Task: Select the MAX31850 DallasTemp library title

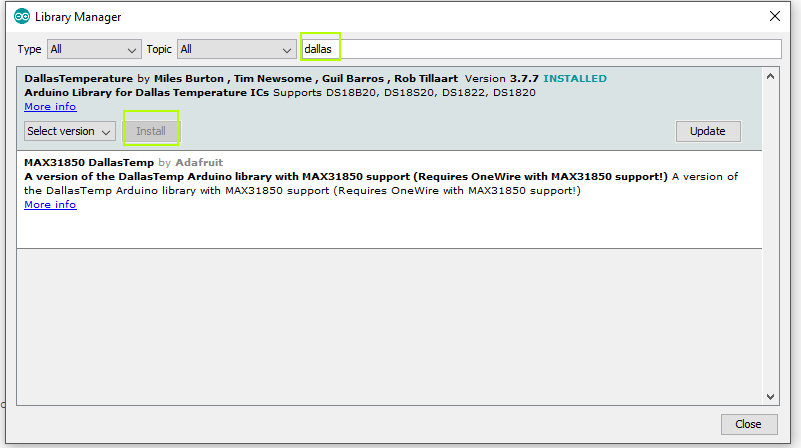Action: 89,162
